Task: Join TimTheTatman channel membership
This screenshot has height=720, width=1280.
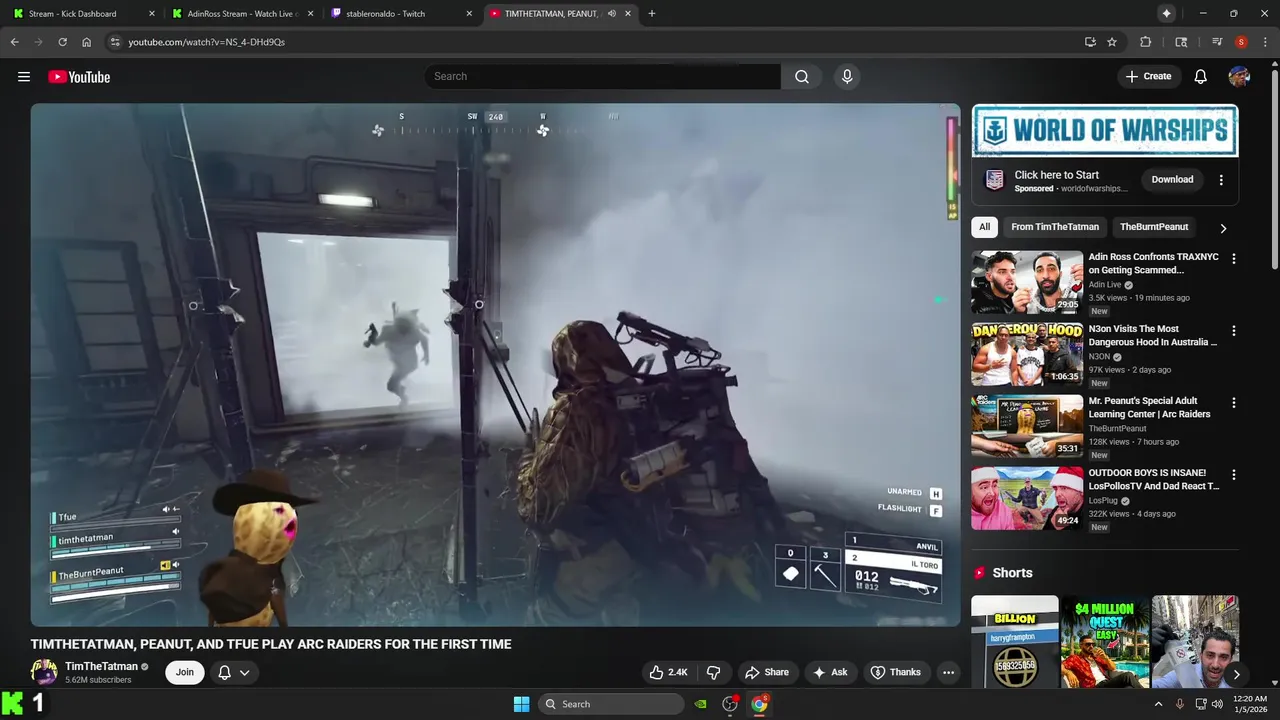Action: click(185, 672)
